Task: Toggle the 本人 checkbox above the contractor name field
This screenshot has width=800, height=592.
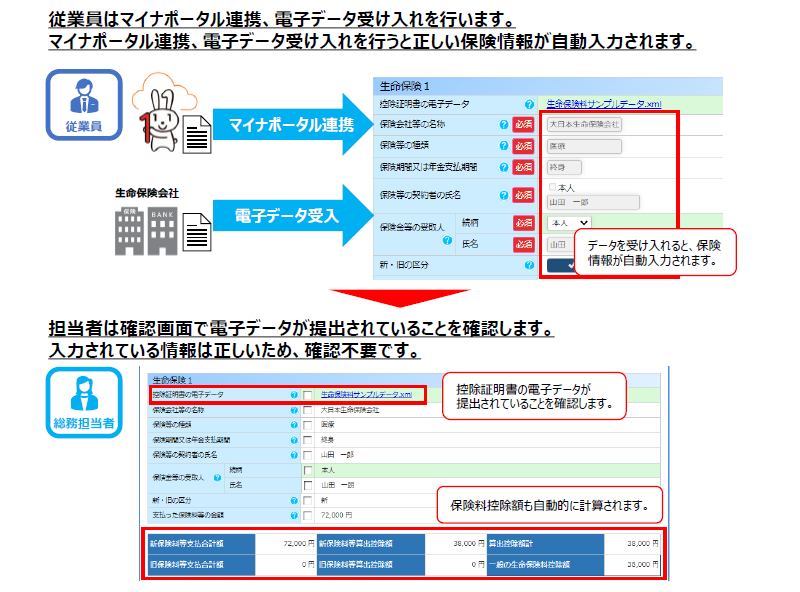Action: pos(552,187)
